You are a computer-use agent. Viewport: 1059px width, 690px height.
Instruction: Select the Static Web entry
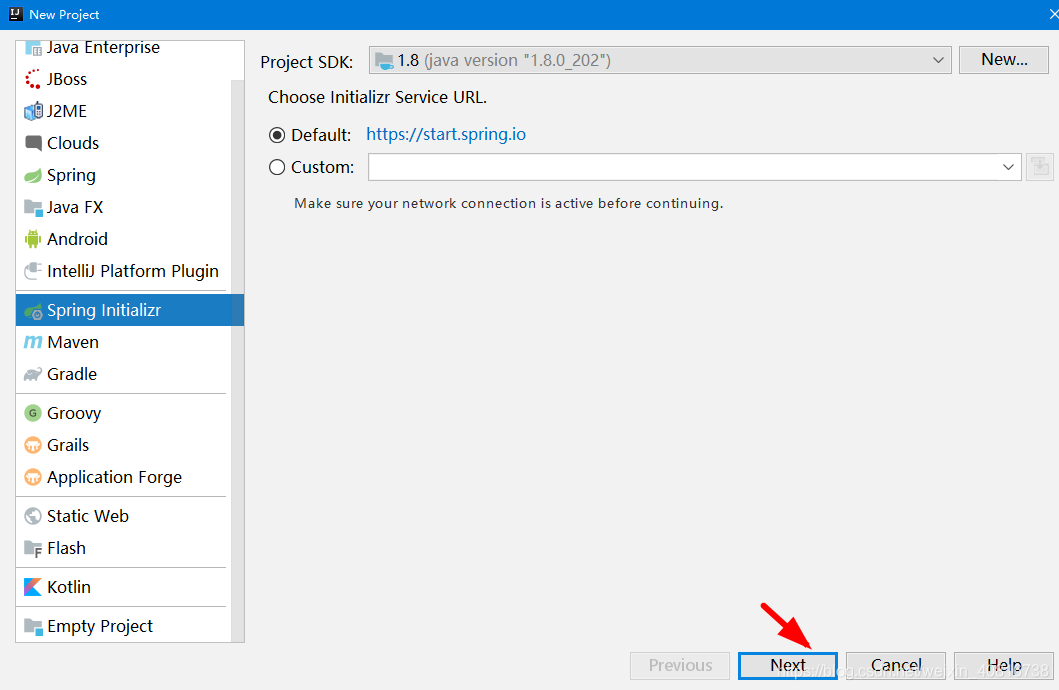coord(123,516)
